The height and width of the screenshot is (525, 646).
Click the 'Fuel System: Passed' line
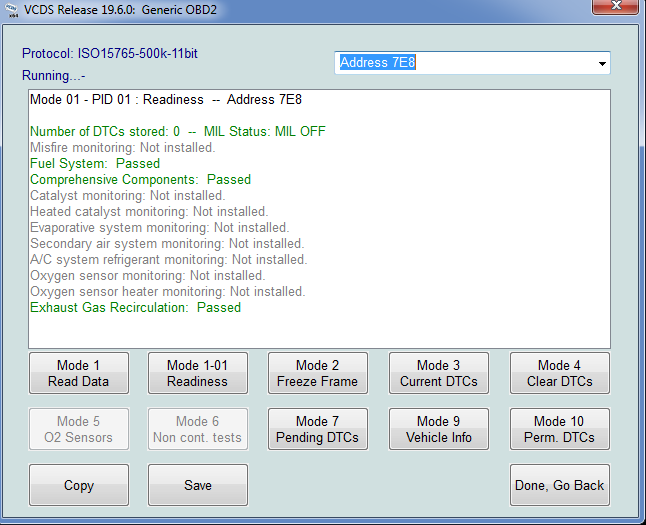(95, 164)
